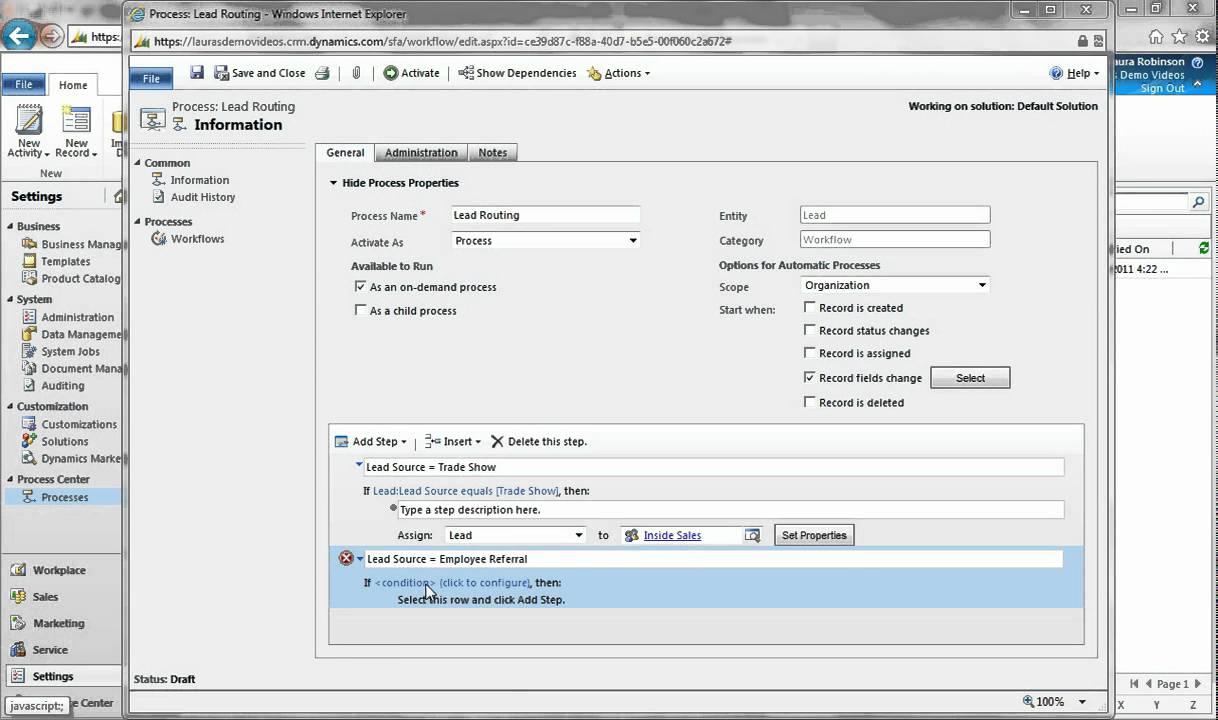
Task: Go to Workplace area
Action: (59, 570)
